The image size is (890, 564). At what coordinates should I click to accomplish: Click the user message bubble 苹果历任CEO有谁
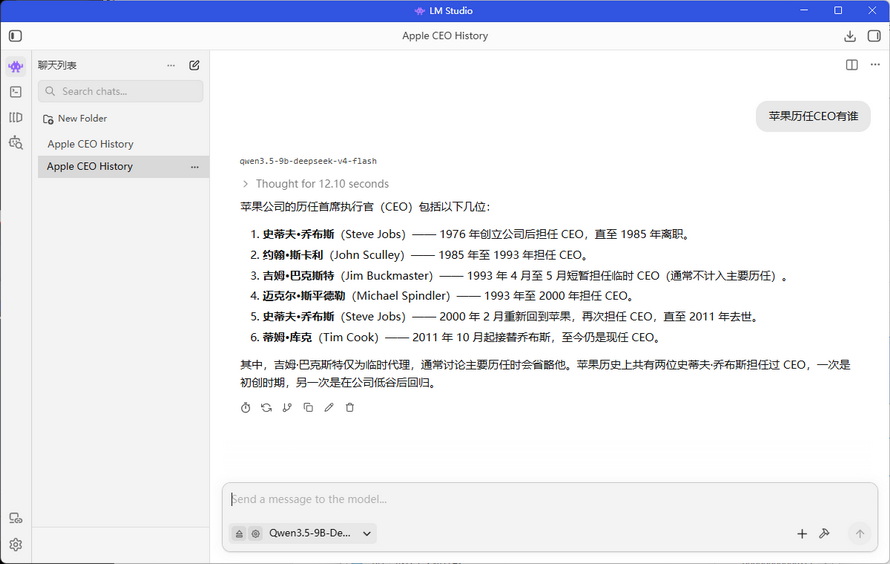pos(813,116)
